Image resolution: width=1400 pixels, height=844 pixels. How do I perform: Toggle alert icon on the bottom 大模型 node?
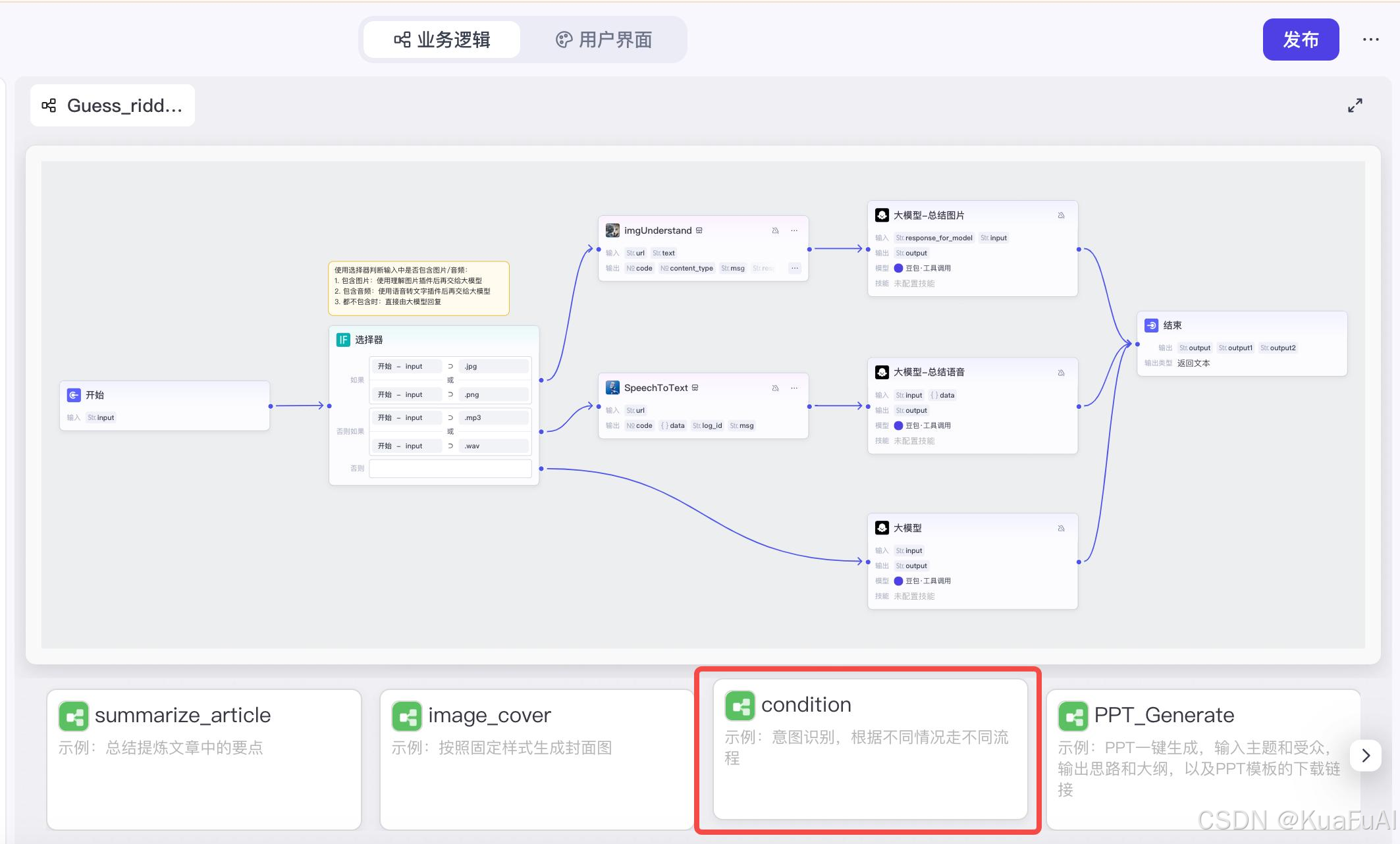coord(1061,528)
